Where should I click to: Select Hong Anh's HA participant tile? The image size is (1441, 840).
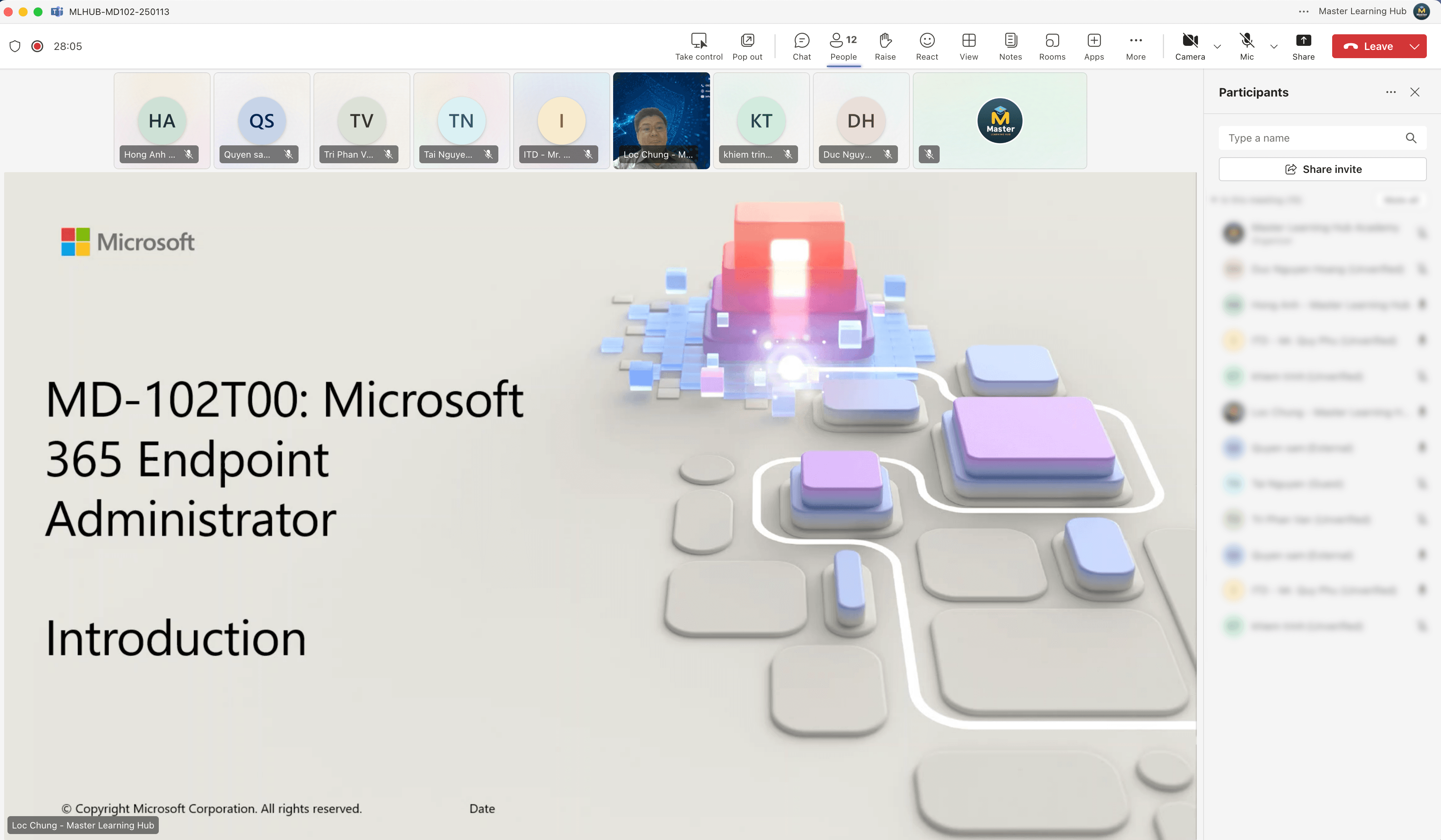pos(162,121)
